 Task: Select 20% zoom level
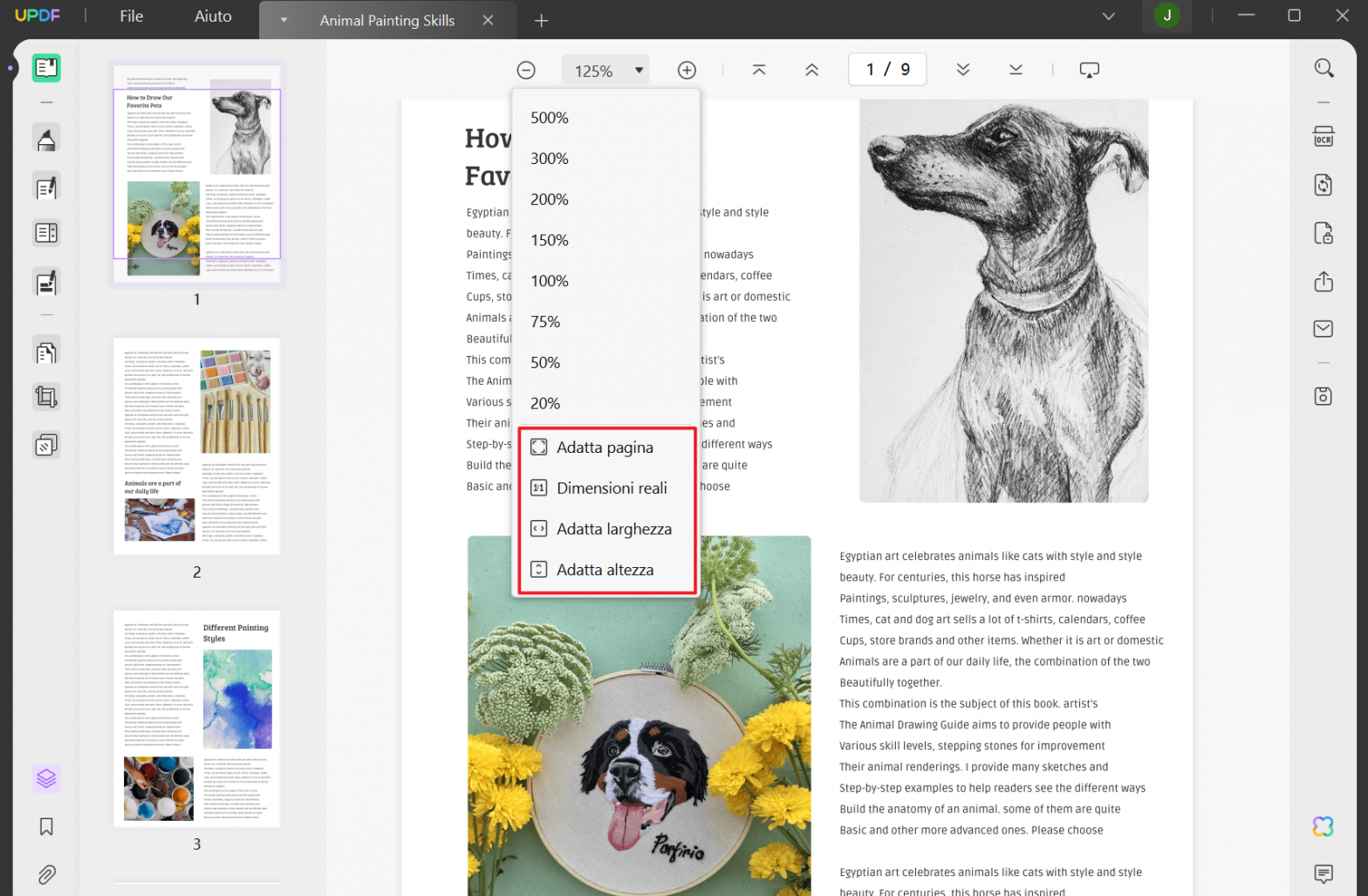606,404
